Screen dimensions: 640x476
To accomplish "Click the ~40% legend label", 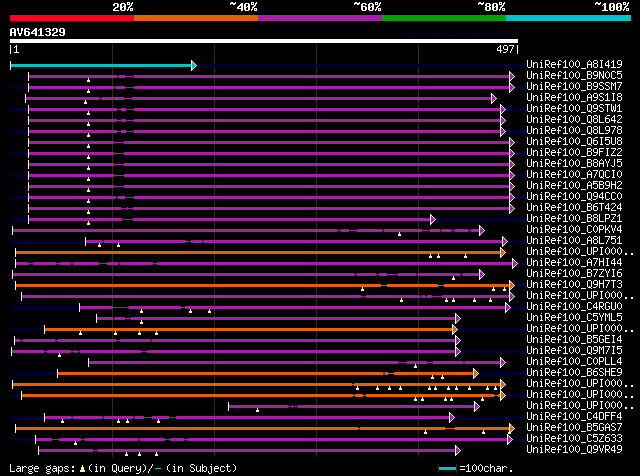I will tap(243, 7).
